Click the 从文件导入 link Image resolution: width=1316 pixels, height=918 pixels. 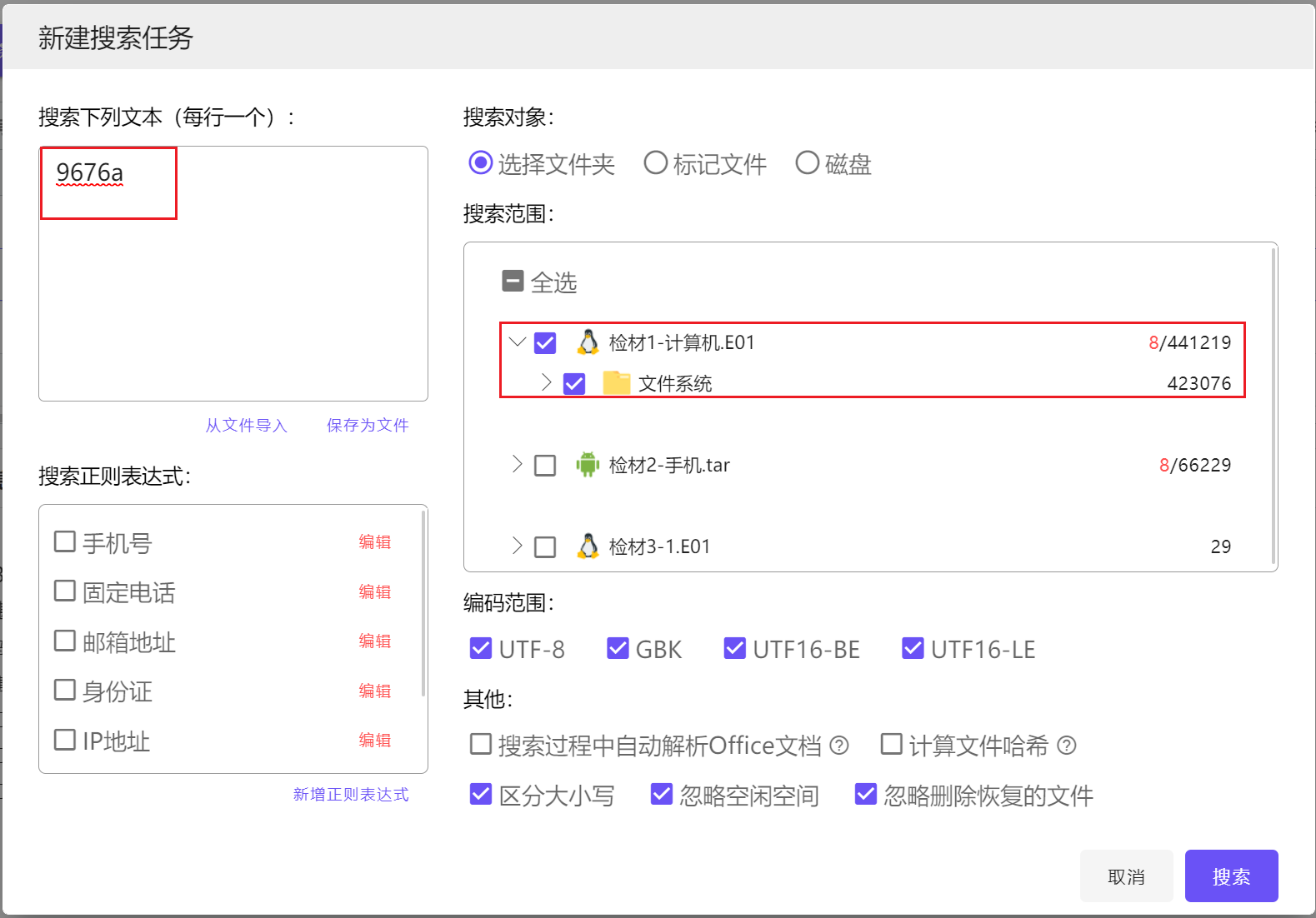pos(246,426)
